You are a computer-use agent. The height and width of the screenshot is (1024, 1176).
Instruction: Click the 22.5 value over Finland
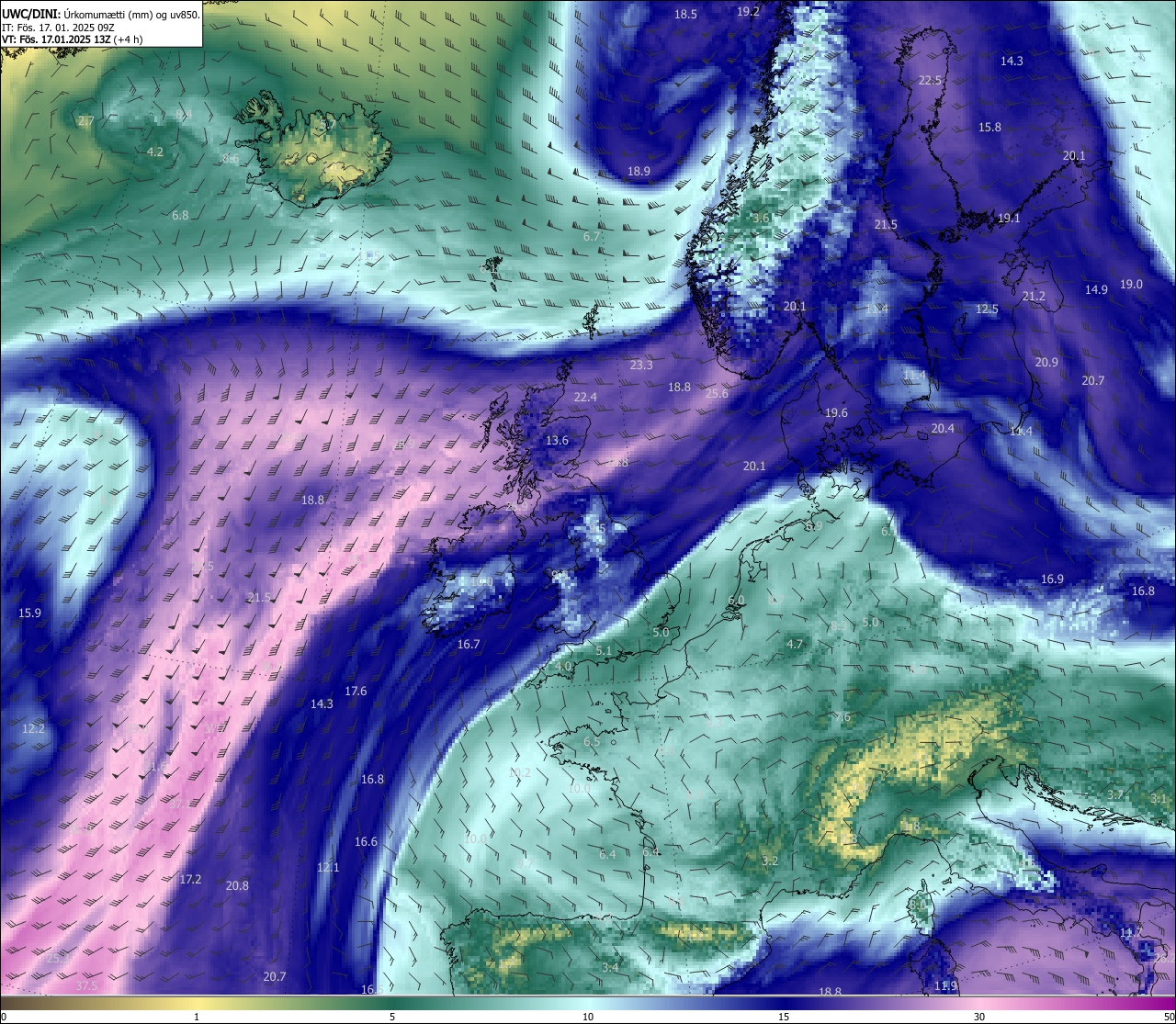click(930, 80)
